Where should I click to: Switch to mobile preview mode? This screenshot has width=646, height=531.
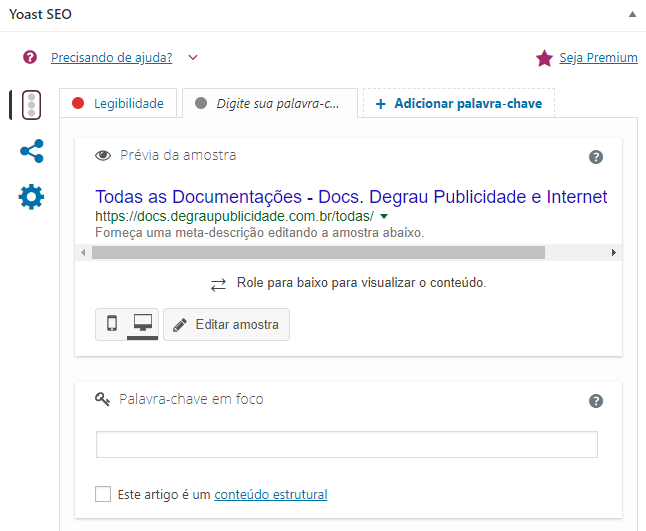pyautogui.click(x=112, y=324)
